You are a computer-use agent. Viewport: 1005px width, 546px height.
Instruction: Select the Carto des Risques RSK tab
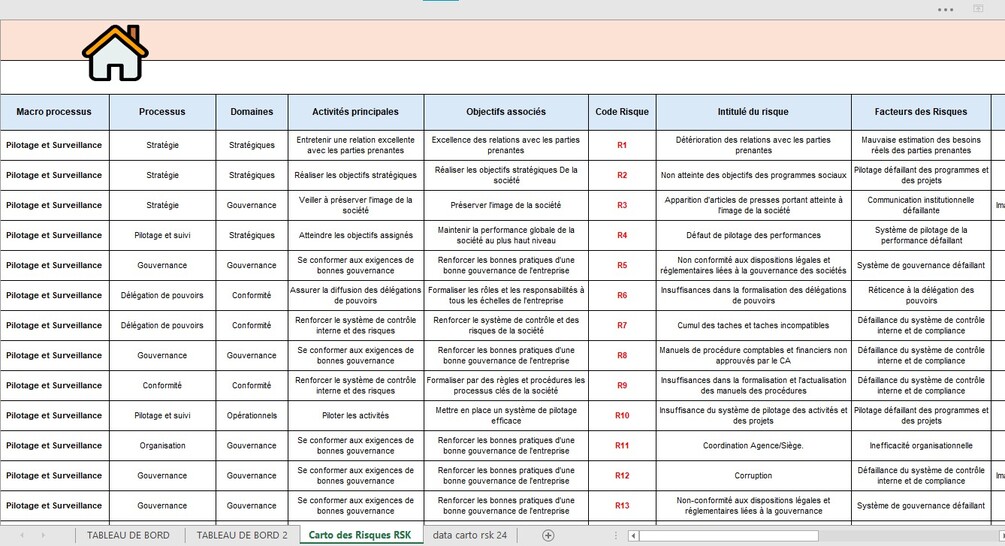tap(360, 535)
